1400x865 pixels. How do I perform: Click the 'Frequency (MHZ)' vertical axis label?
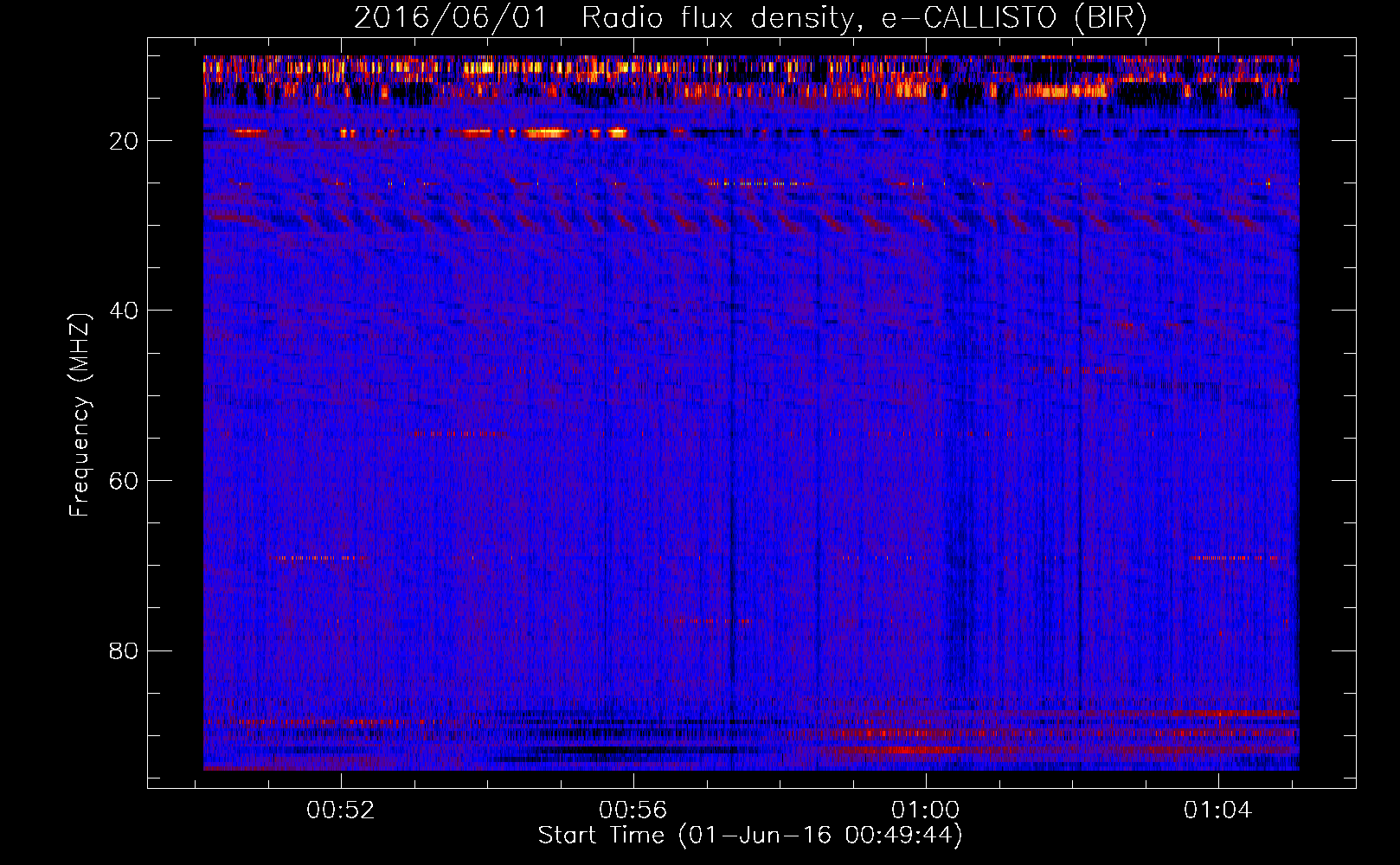pos(80,415)
